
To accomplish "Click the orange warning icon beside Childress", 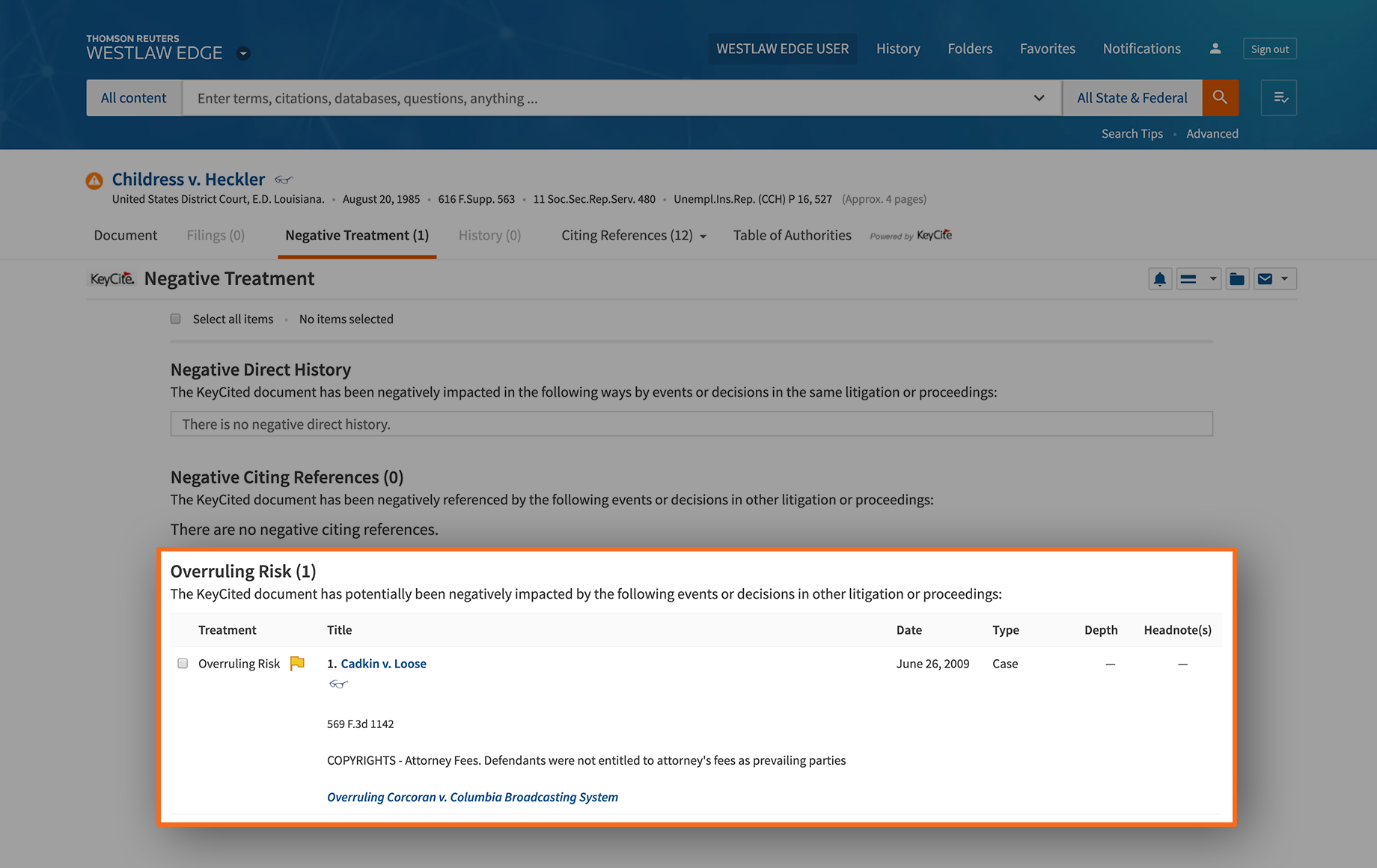I will click(94, 180).
